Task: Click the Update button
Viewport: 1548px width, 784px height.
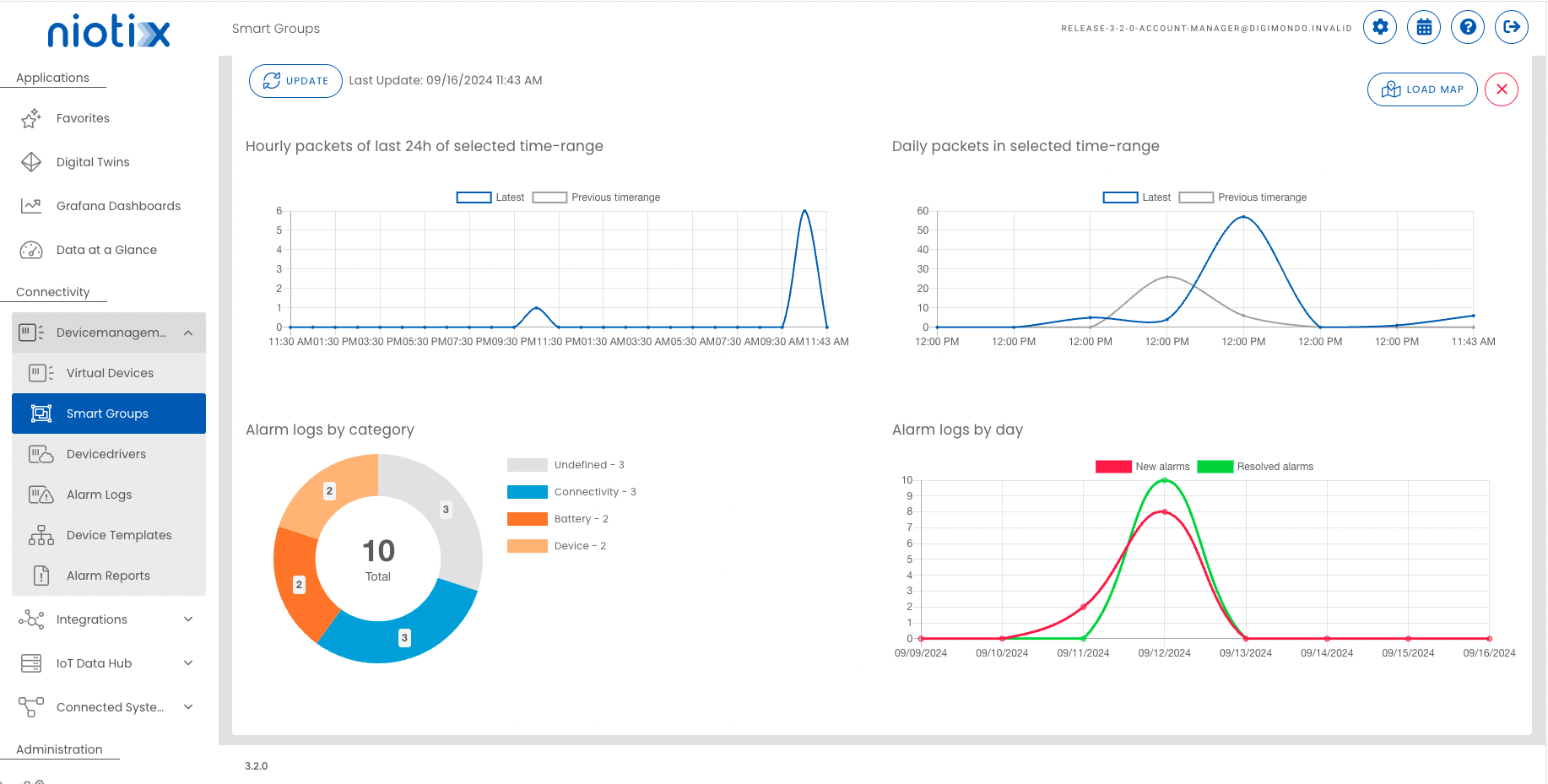Action: 295,81
